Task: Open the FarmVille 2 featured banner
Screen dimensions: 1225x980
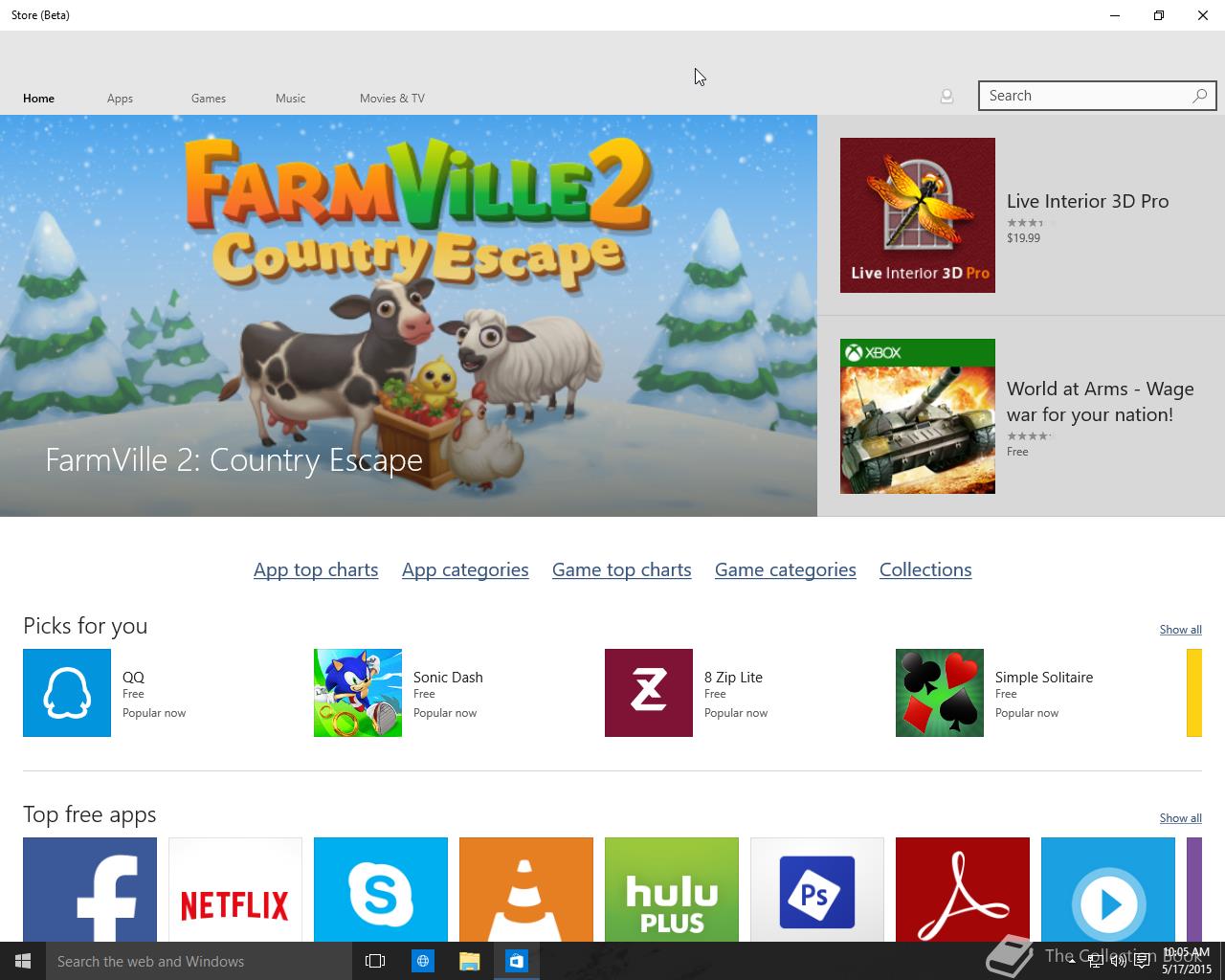Action: tap(409, 316)
